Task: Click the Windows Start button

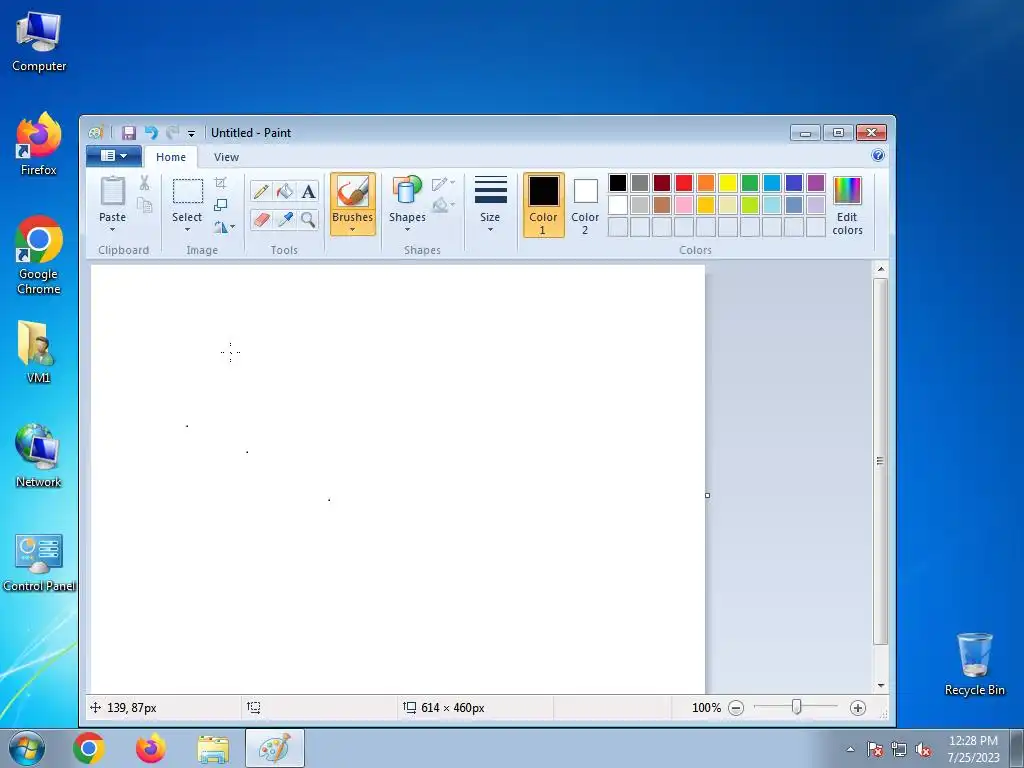Action: (26, 748)
